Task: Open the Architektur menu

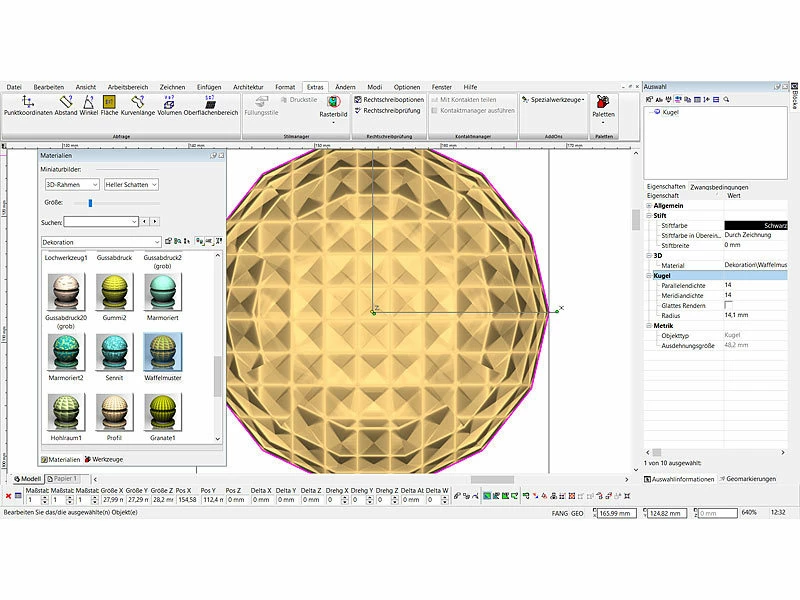Action: 250,87
